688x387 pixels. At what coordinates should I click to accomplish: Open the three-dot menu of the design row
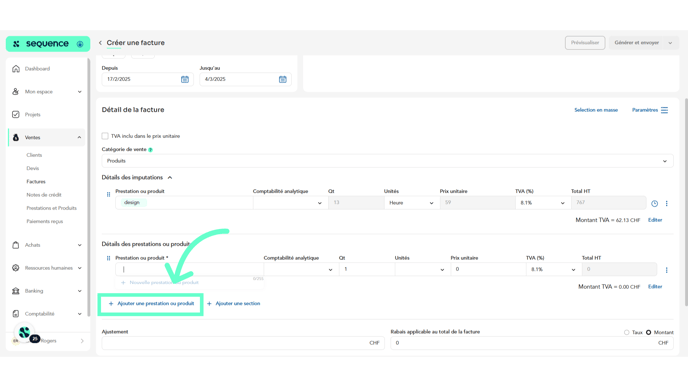pyautogui.click(x=666, y=204)
